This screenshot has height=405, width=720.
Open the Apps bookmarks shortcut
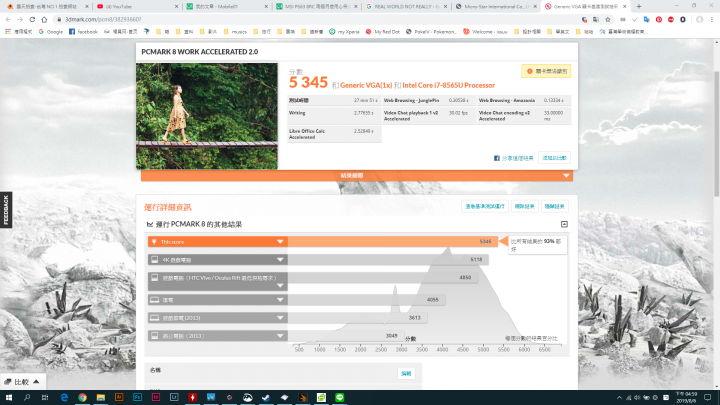tap(19, 32)
